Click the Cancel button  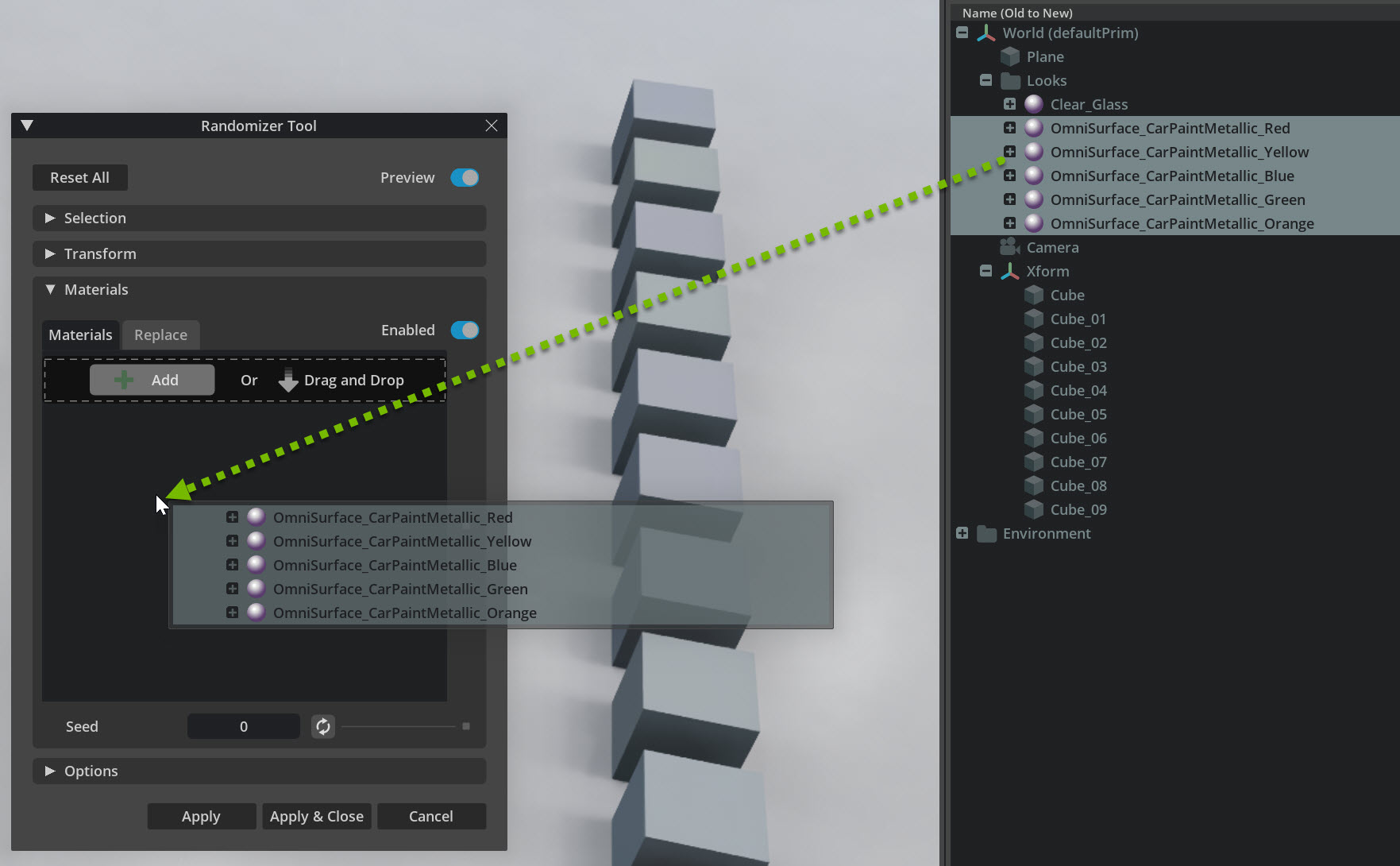pyautogui.click(x=431, y=816)
